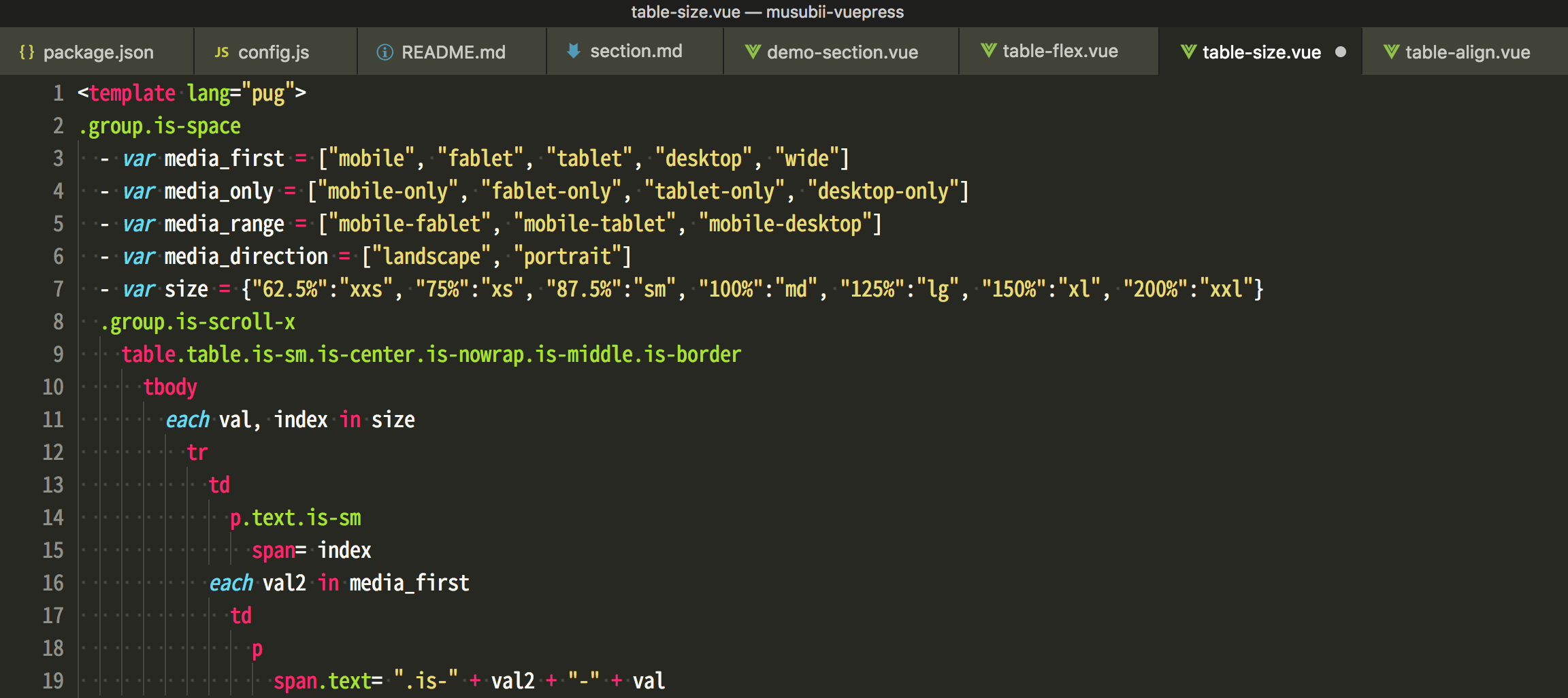Click line number 19 in the gutter
Screen dimensions: 1568x698
pyautogui.click(x=52, y=680)
